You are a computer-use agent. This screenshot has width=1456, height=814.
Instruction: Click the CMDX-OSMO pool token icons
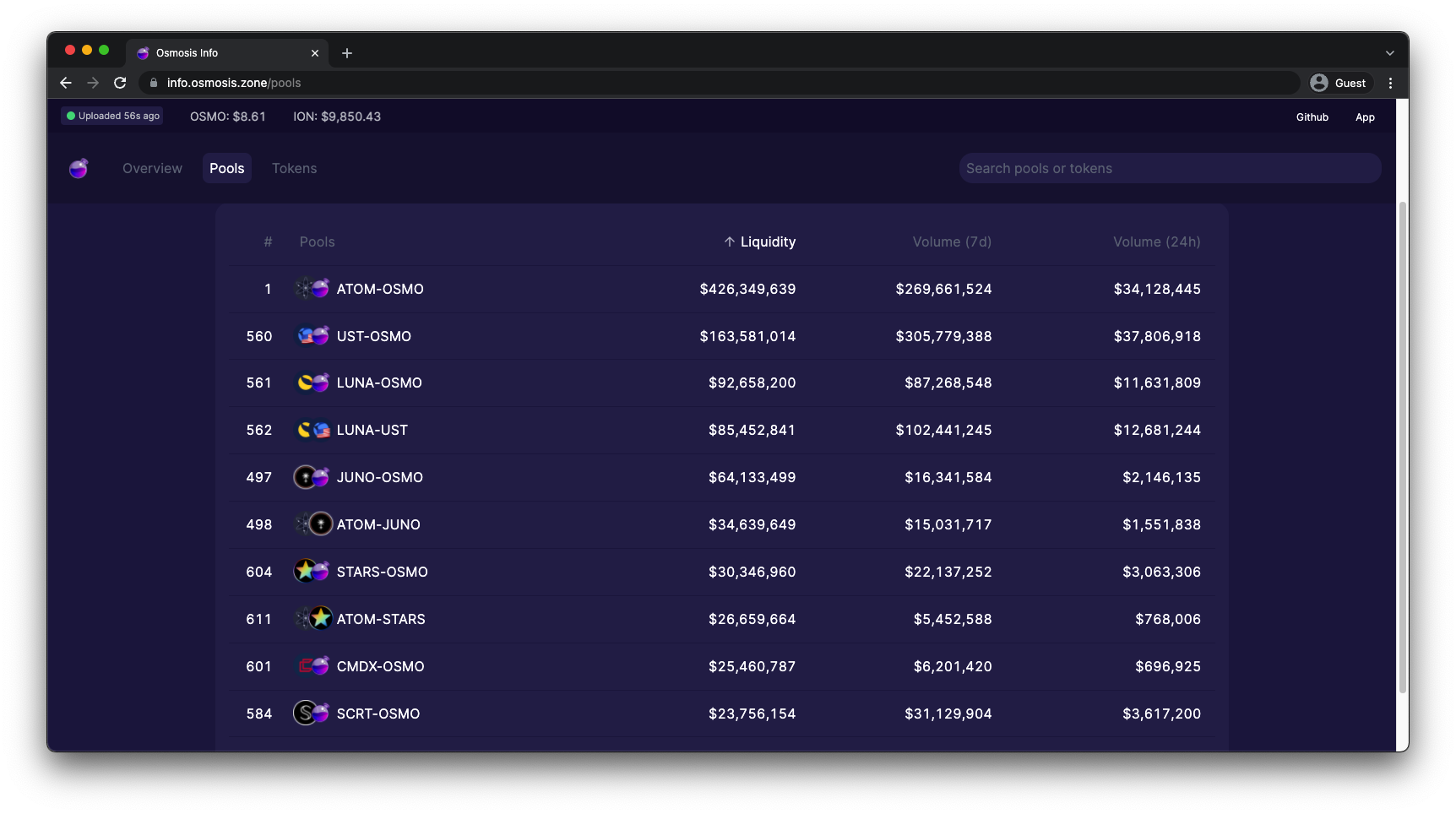[x=312, y=666]
